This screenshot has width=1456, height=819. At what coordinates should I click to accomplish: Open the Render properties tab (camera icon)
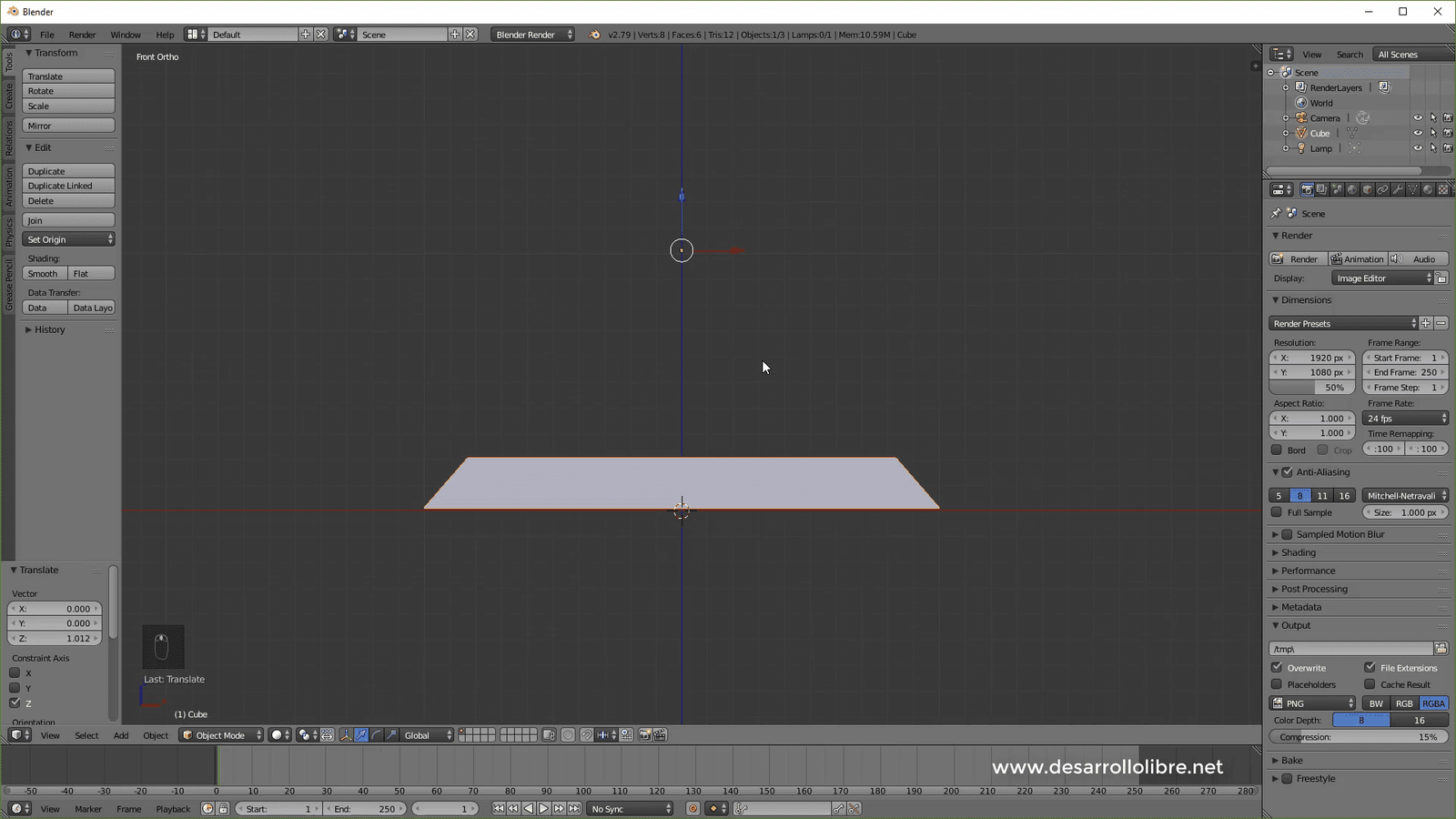point(1307,189)
